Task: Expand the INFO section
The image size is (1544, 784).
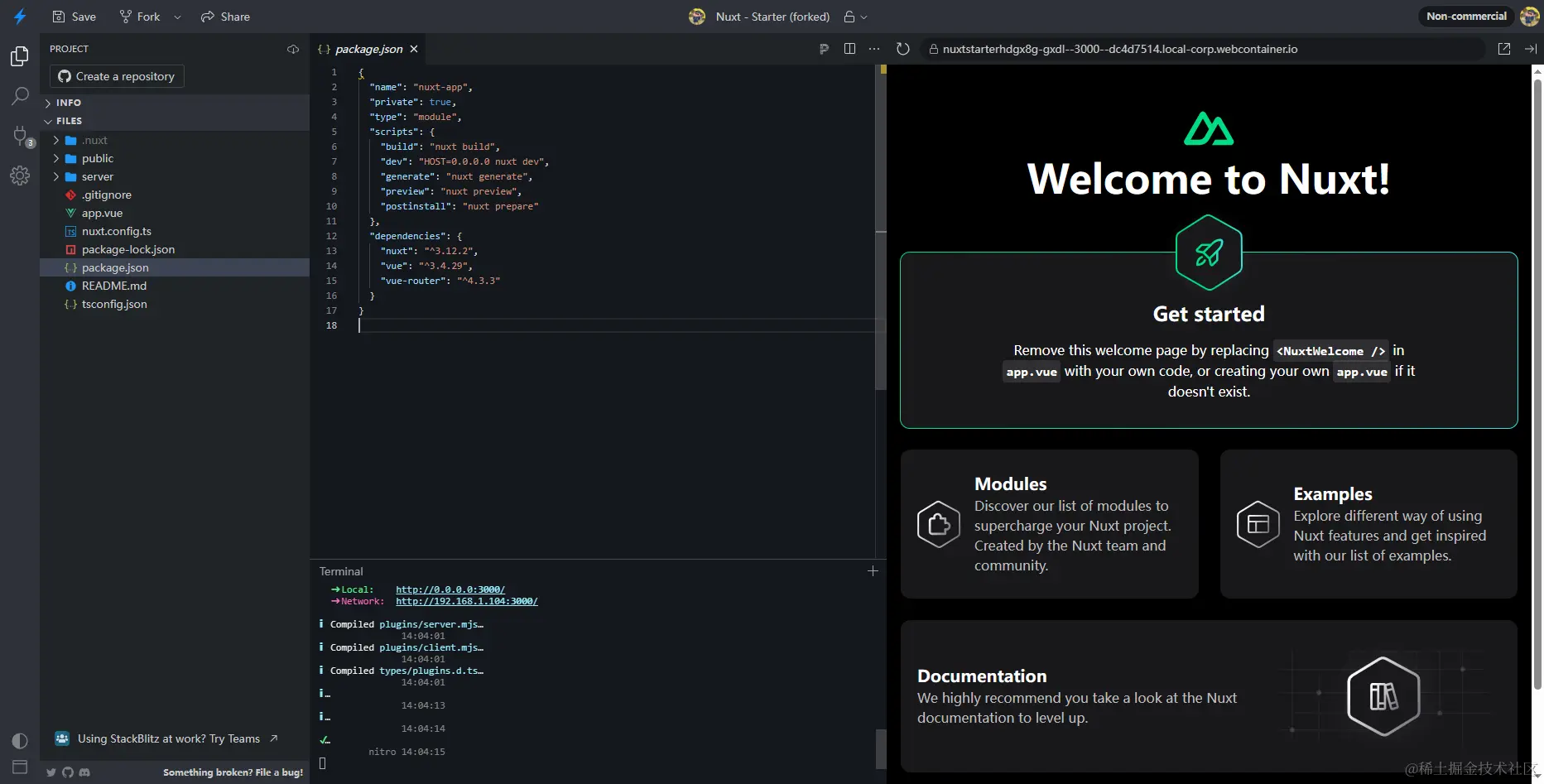Action: [176, 103]
